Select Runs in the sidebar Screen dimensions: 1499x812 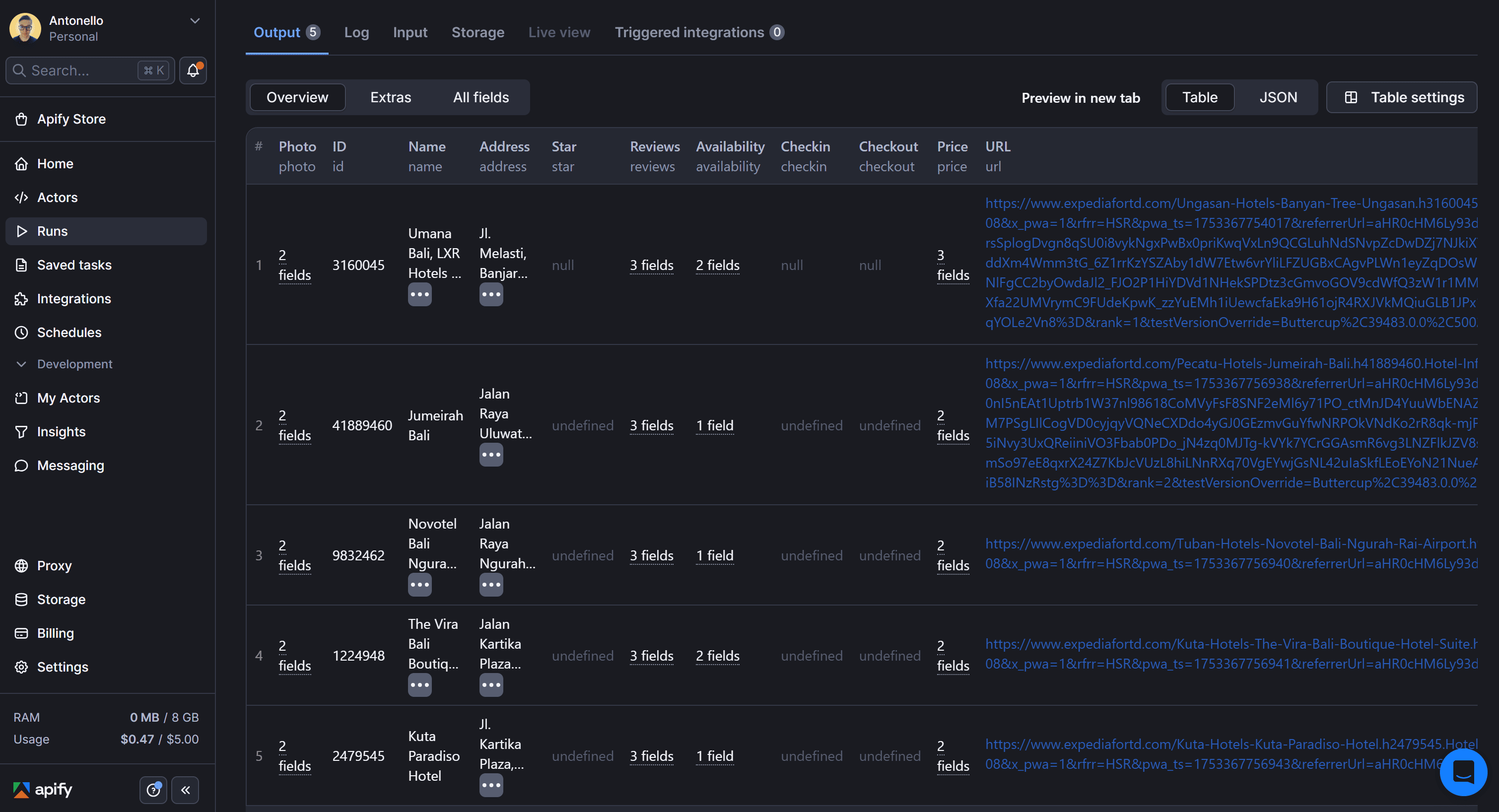coord(52,230)
